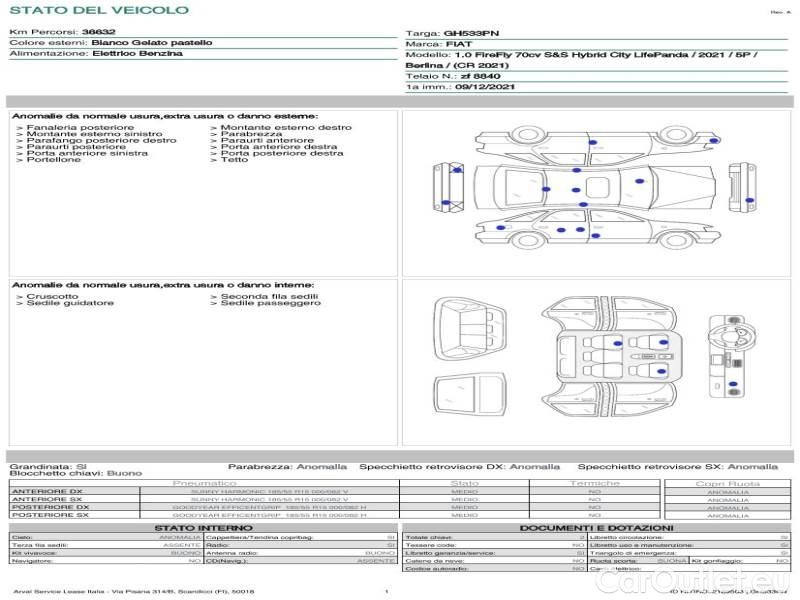
Task: Select the POSTERIORE SX tyre row label
Action: pyautogui.click(x=49, y=515)
